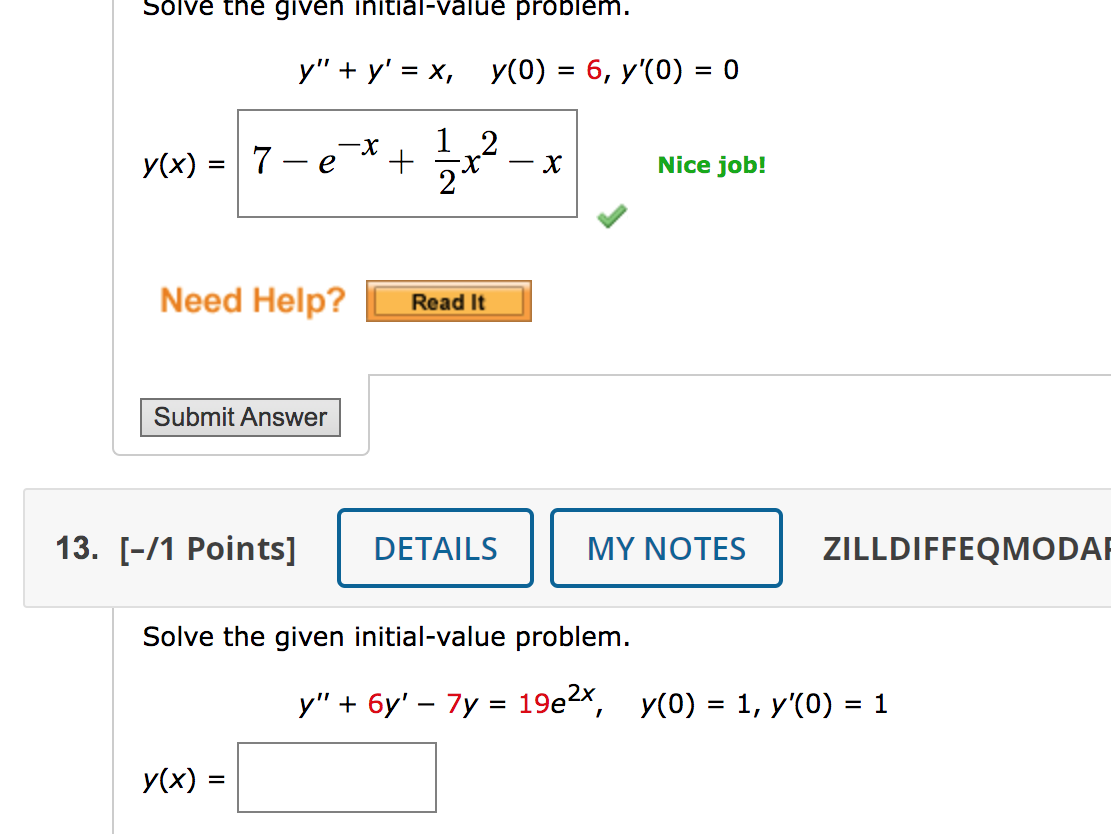Click the Nice job! feedback message

point(711,165)
